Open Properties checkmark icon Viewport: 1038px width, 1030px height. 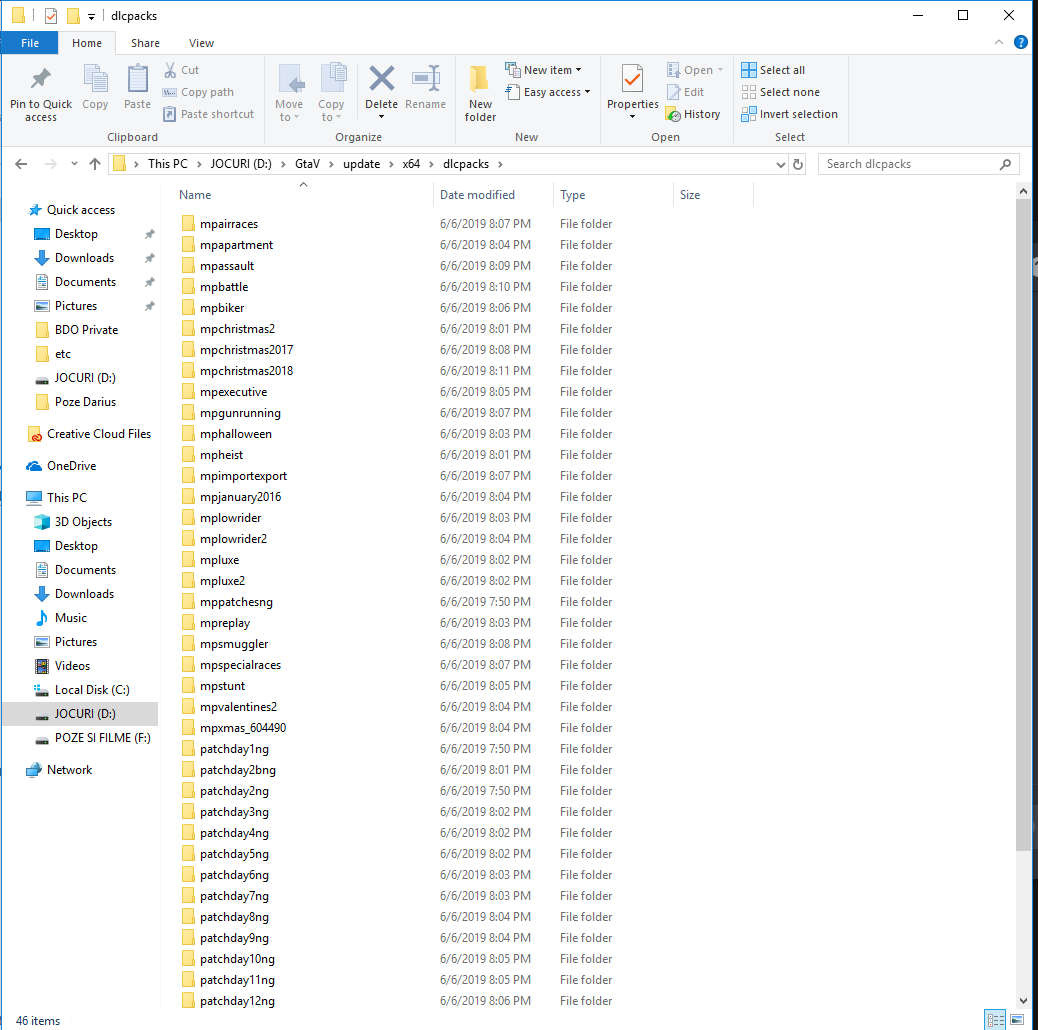point(632,79)
